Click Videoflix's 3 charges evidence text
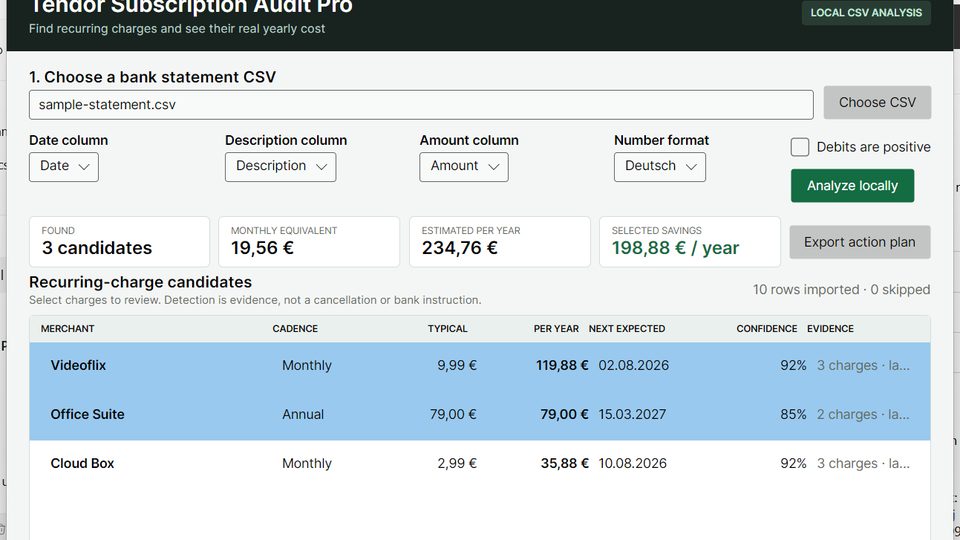960x540 pixels. tap(863, 366)
